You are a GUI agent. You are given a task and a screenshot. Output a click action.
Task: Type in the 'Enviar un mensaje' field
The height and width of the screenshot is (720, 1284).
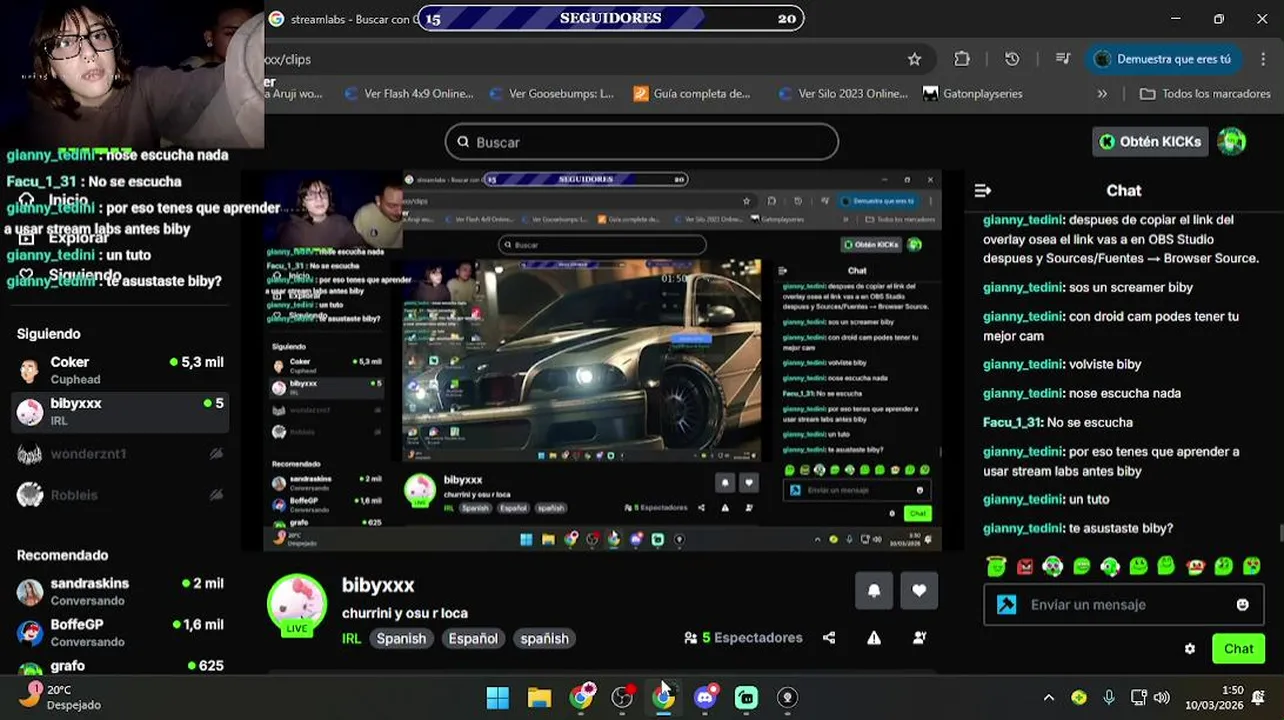click(1124, 605)
